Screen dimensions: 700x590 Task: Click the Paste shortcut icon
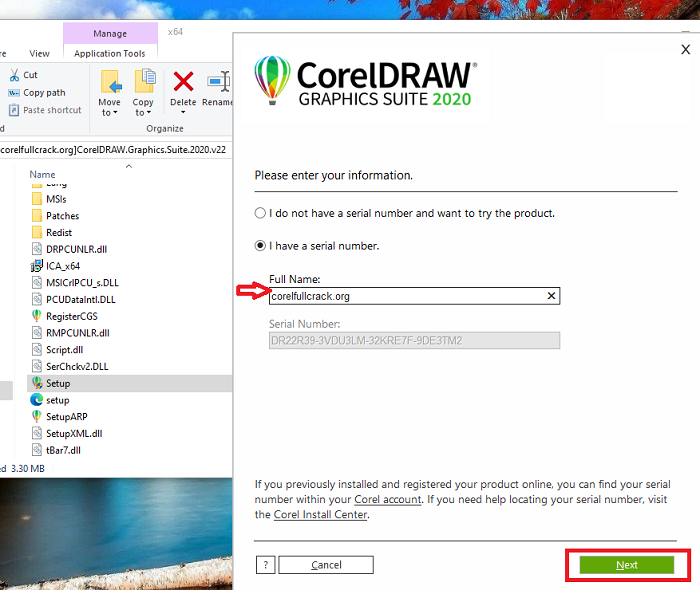point(14,110)
